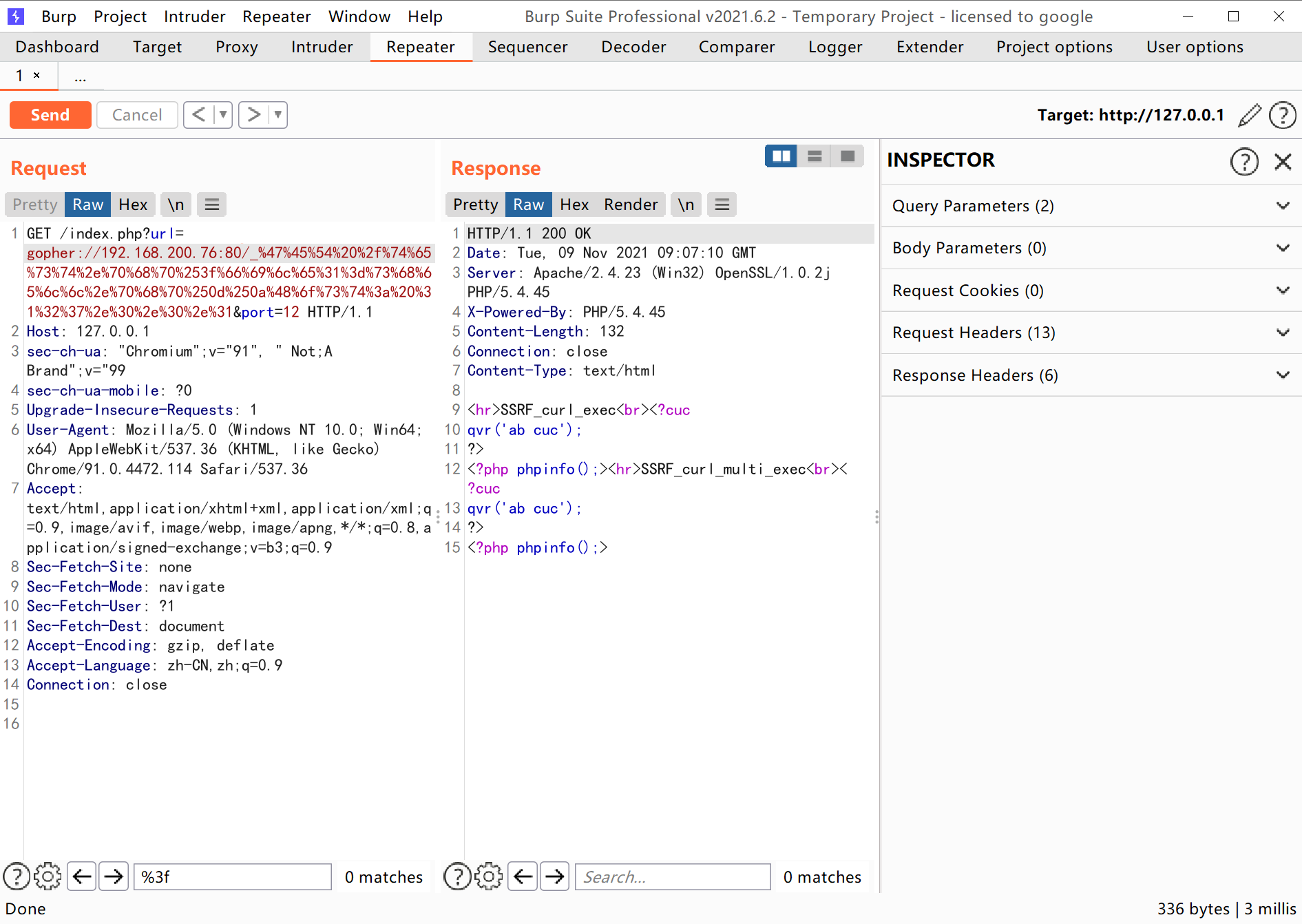Select combined tabbed layout icon
The width and height of the screenshot is (1302, 924).
point(848,156)
